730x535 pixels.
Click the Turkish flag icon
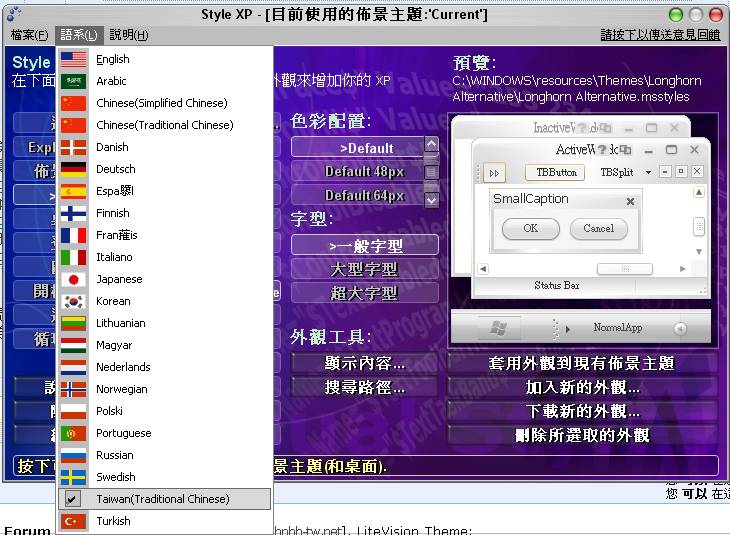pos(73,521)
